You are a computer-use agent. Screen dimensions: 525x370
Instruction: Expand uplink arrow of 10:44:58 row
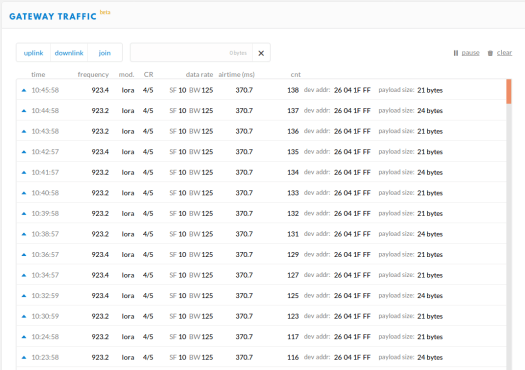[24, 111]
